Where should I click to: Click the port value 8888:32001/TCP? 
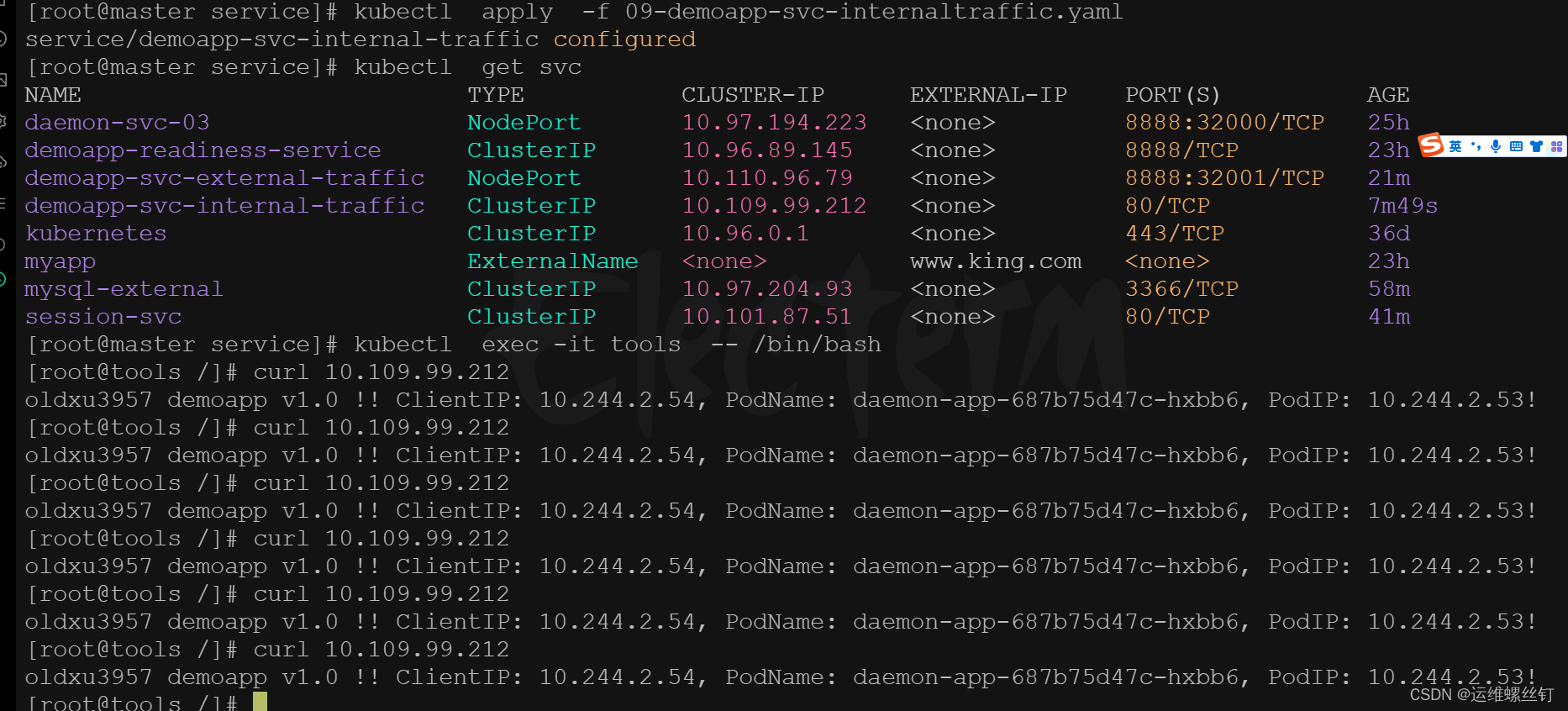click(1225, 178)
